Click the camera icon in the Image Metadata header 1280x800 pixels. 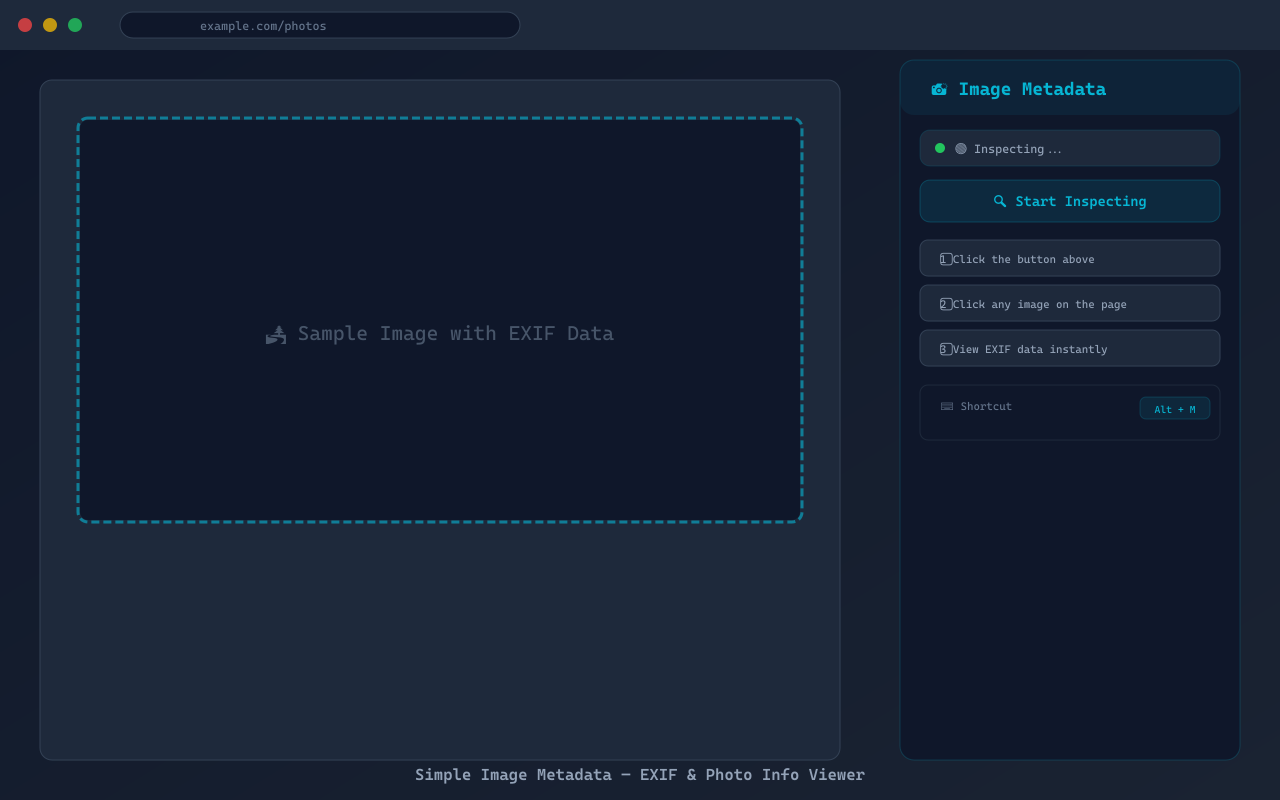[938, 88]
